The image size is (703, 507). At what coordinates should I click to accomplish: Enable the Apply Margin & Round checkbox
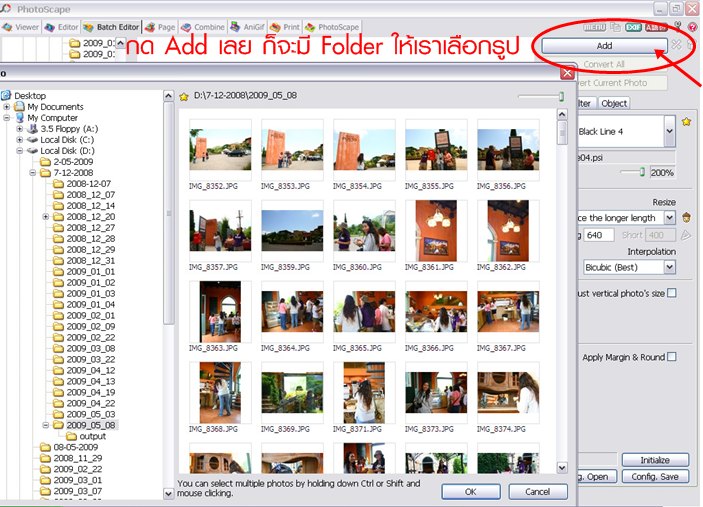coord(672,357)
